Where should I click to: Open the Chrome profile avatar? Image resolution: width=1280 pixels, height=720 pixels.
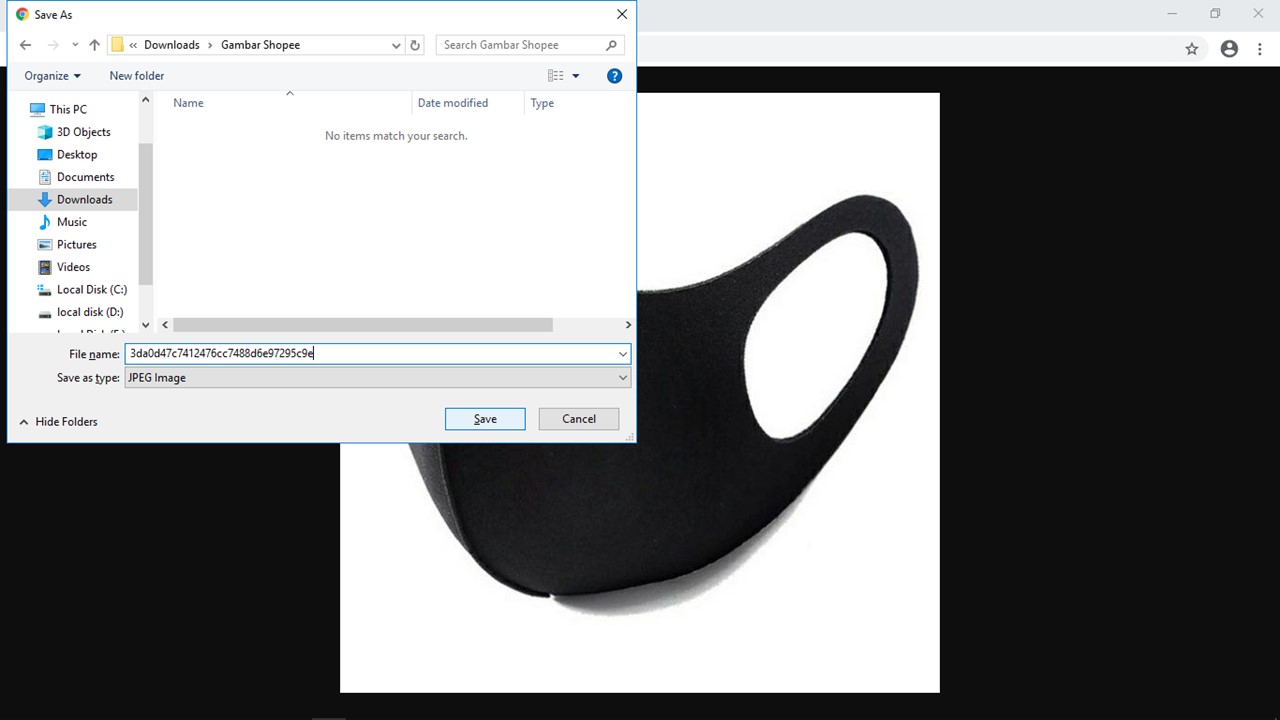1229,49
